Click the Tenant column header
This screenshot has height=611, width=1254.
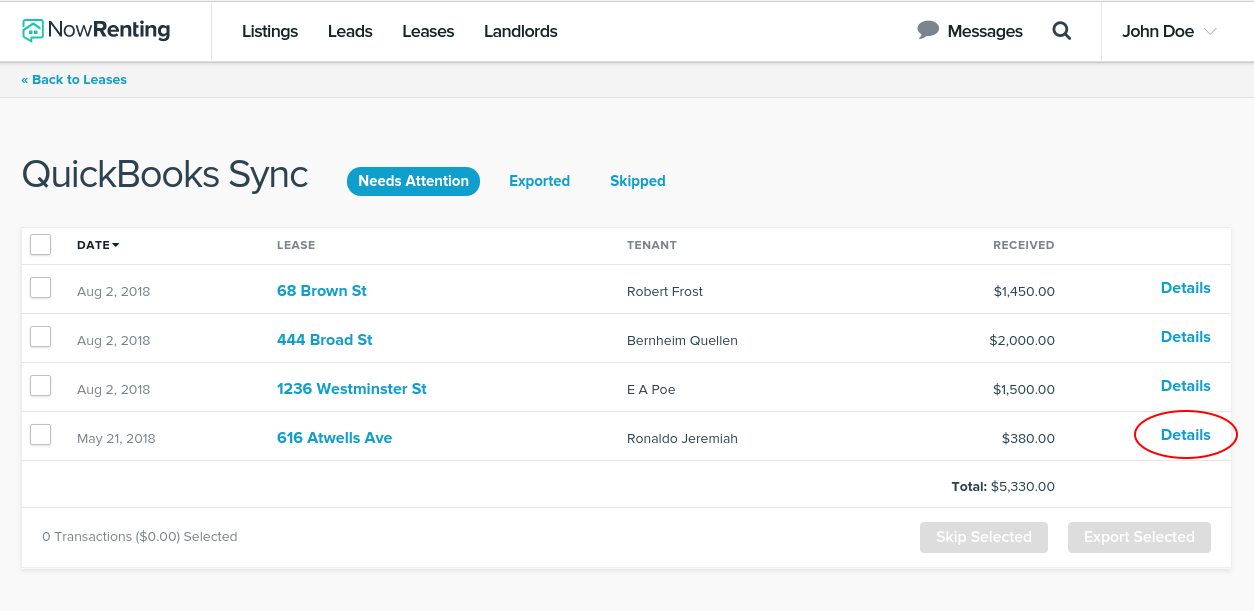[652, 245]
